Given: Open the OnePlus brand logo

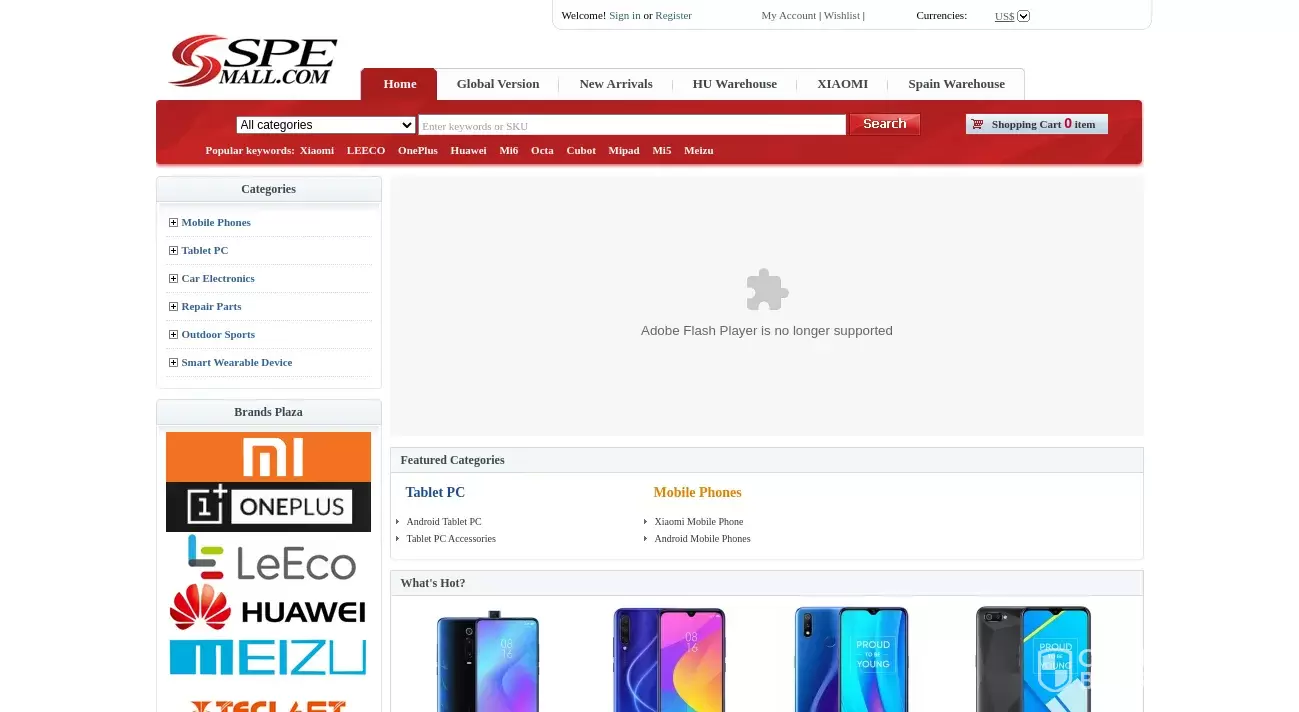Looking at the screenshot, I should tap(268, 506).
